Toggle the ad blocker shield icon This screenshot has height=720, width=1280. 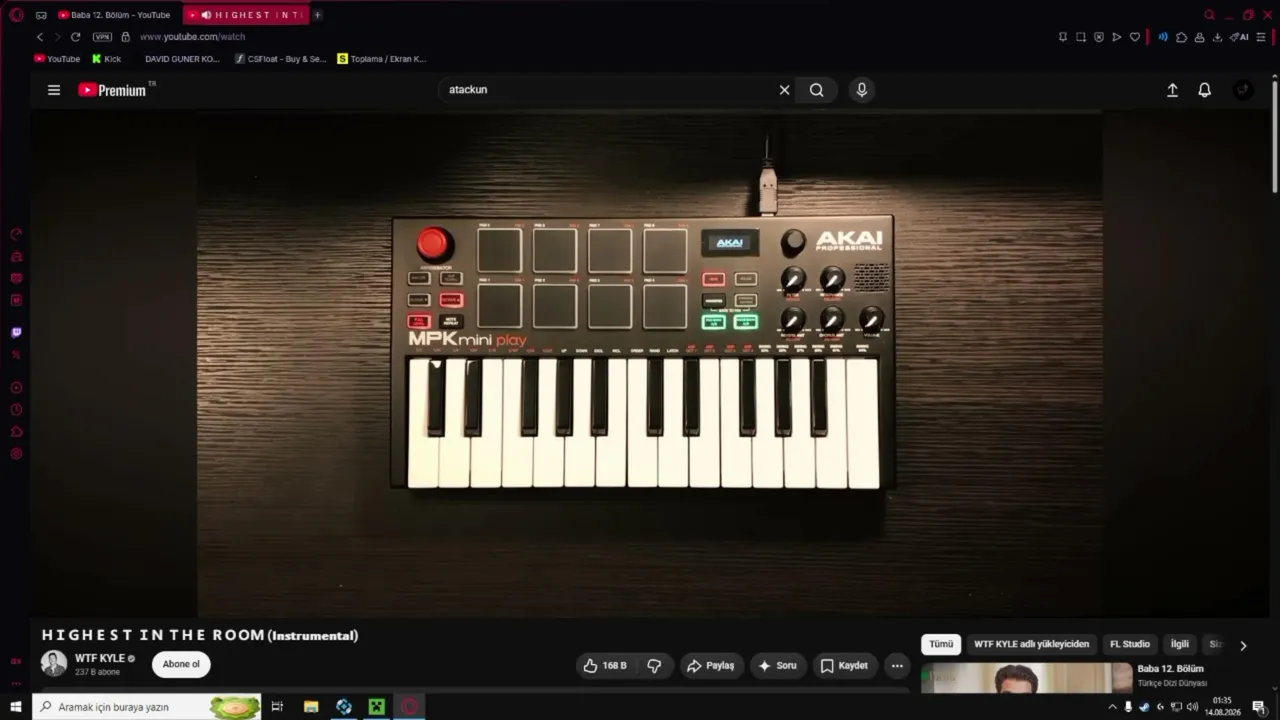(x=1099, y=37)
